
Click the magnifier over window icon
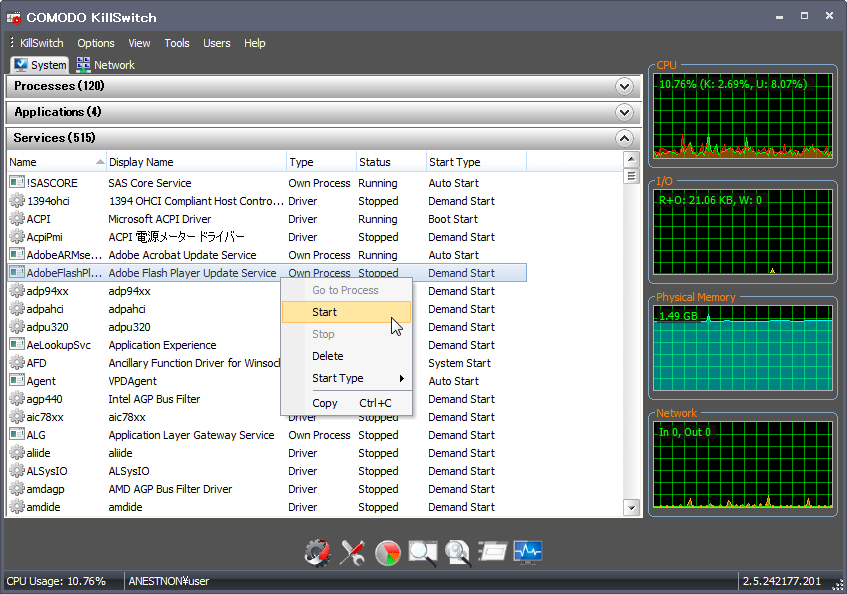(x=422, y=552)
